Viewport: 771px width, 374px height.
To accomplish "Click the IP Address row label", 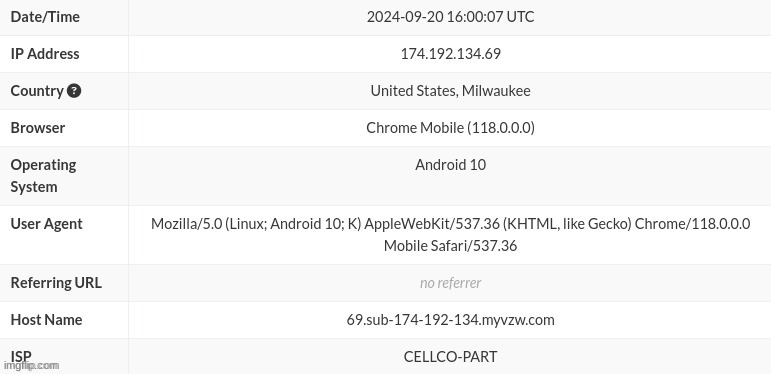I will point(45,54).
